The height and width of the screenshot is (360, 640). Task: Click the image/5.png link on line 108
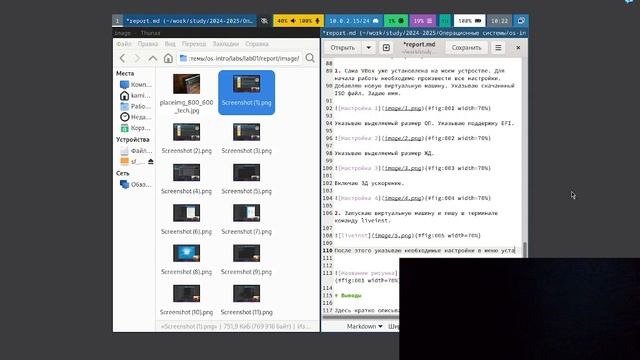pyautogui.click(x=393, y=236)
